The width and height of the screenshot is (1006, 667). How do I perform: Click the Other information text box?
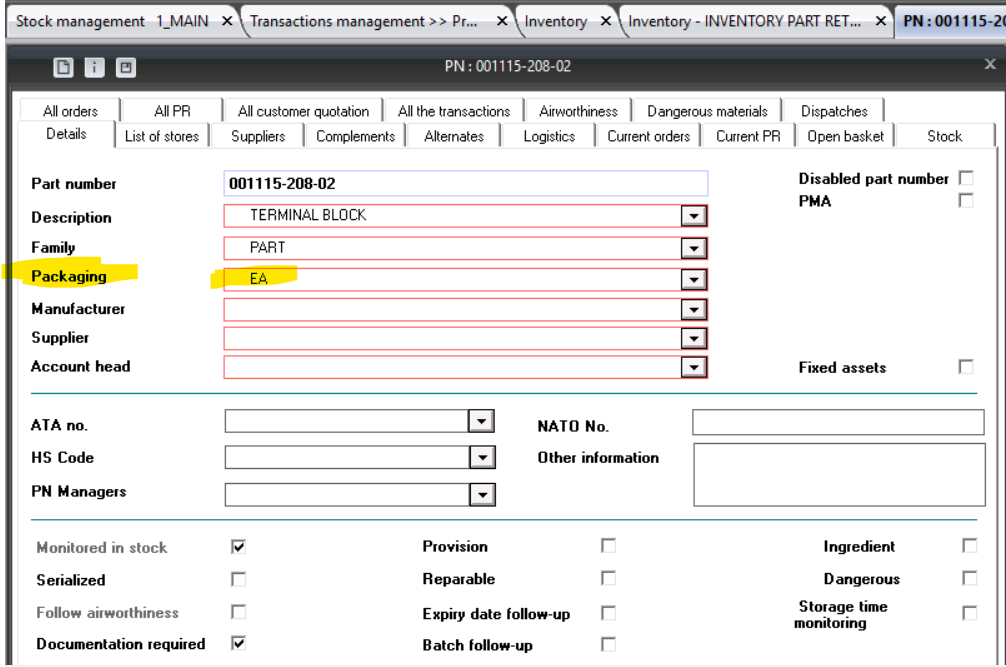838,474
